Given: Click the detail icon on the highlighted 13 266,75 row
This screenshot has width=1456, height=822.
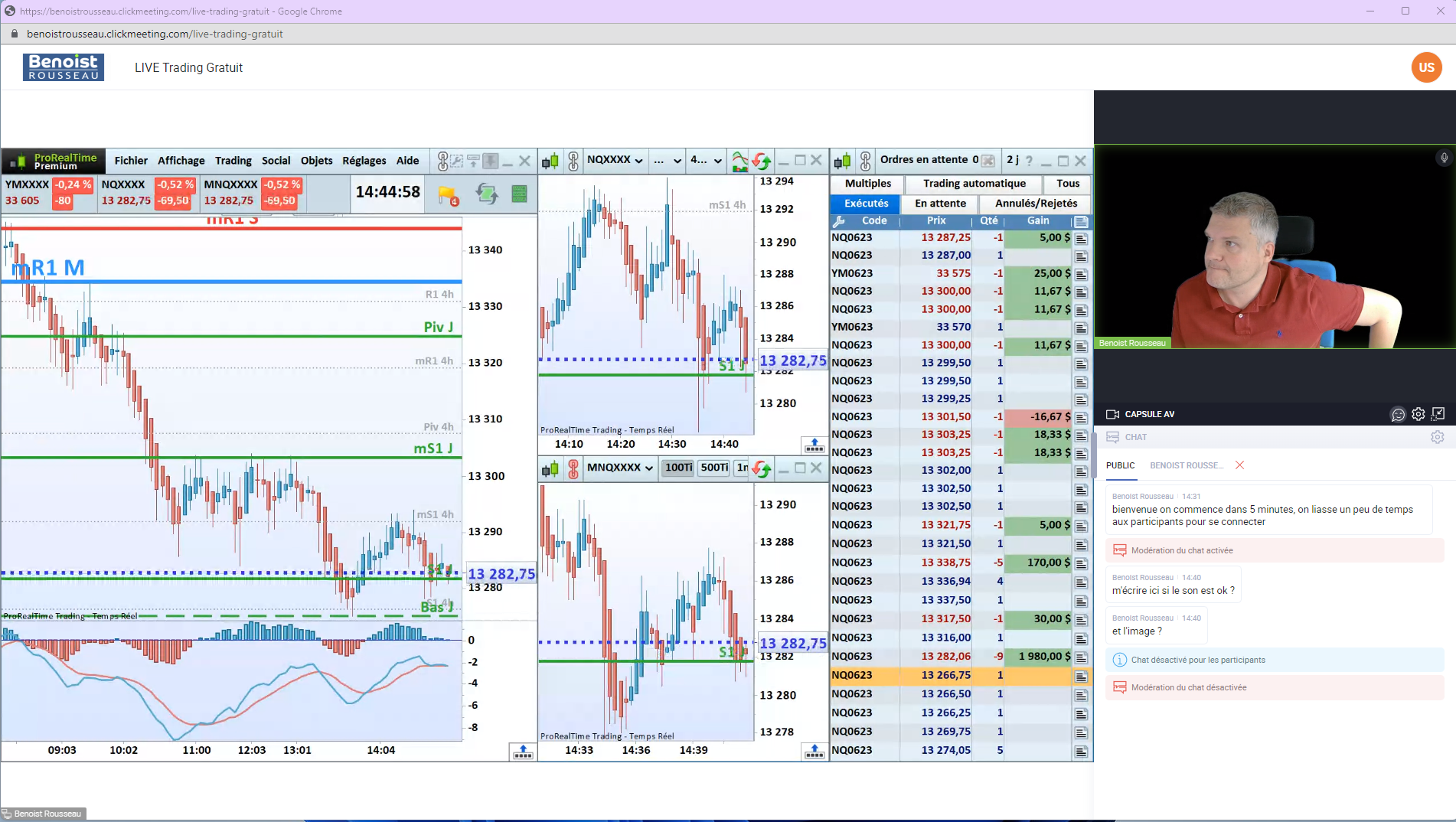Looking at the screenshot, I should point(1081,677).
